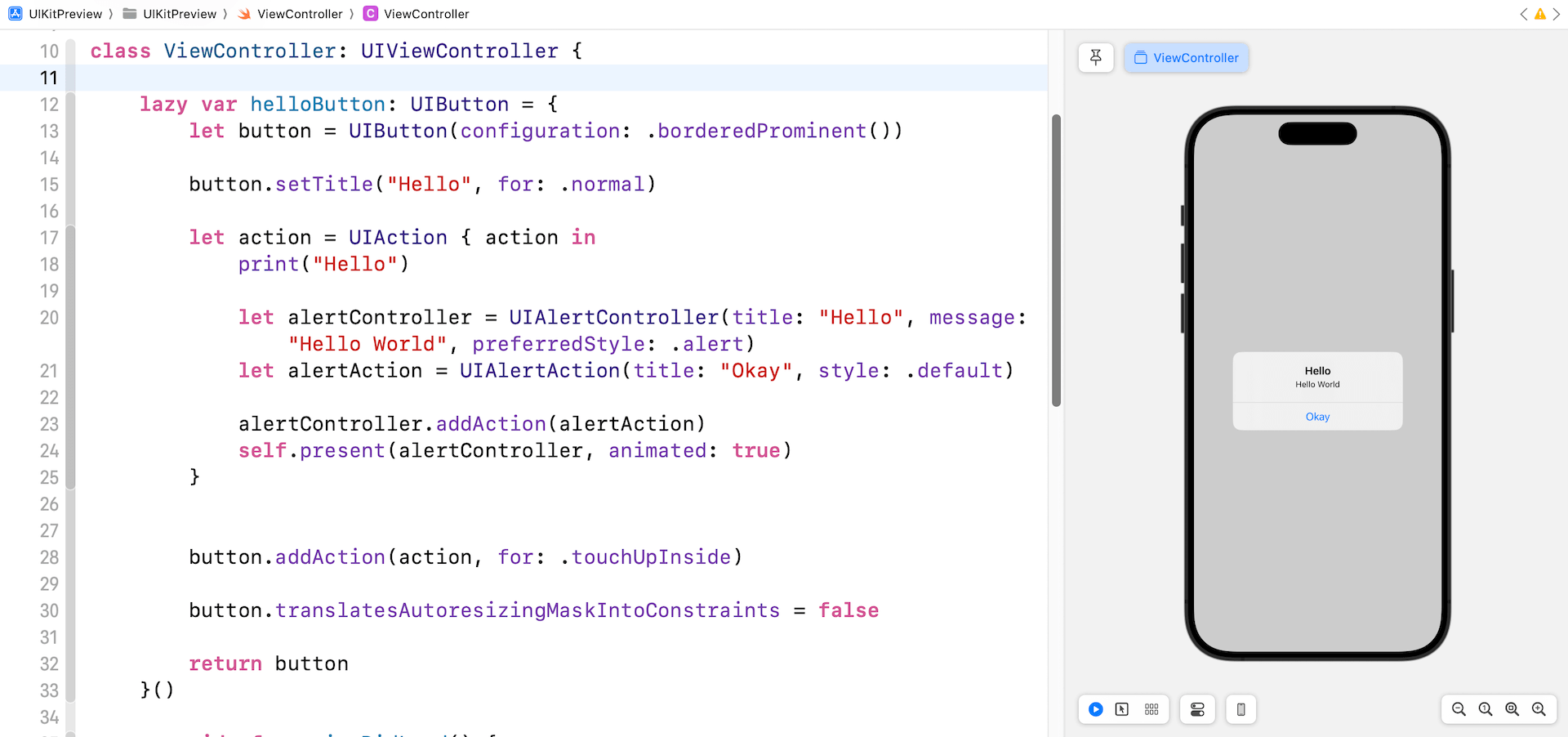
Task: Click the yellow warning icon
Action: point(1539,14)
